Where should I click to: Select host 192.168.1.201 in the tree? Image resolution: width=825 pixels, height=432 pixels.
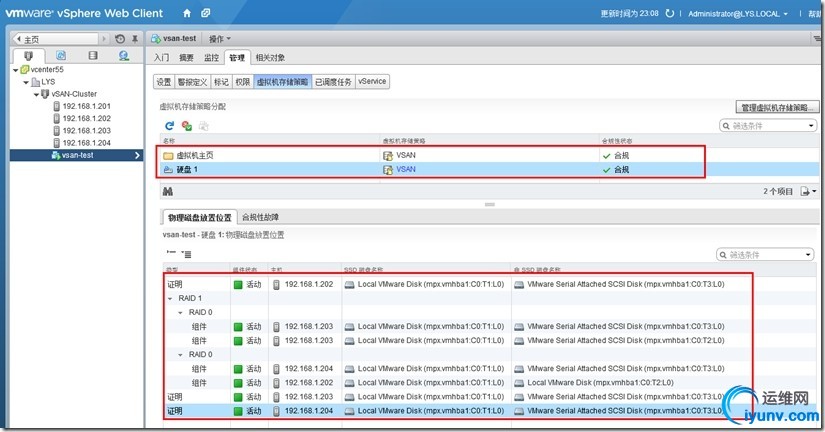[86, 106]
